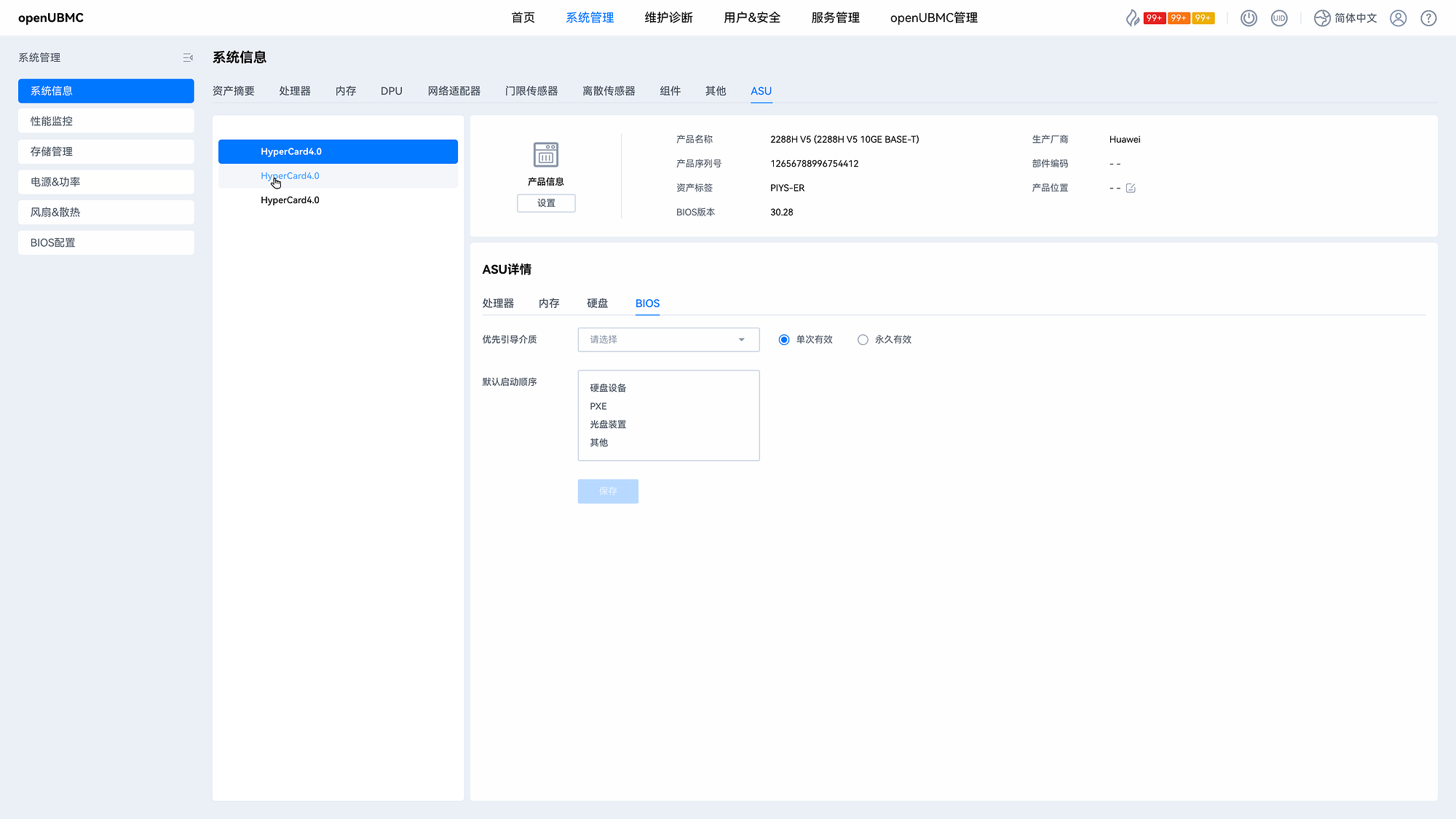
Task: Switch to the 网络适配器 tab
Action: click(454, 91)
